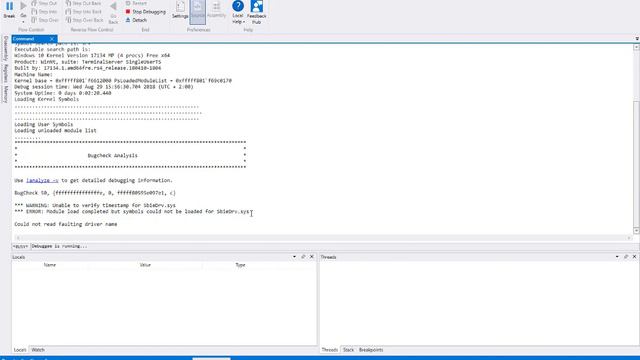The width and height of the screenshot is (640, 360).
Task: Switch to the Locals bottom tab
Action: (x=20, y=350)
